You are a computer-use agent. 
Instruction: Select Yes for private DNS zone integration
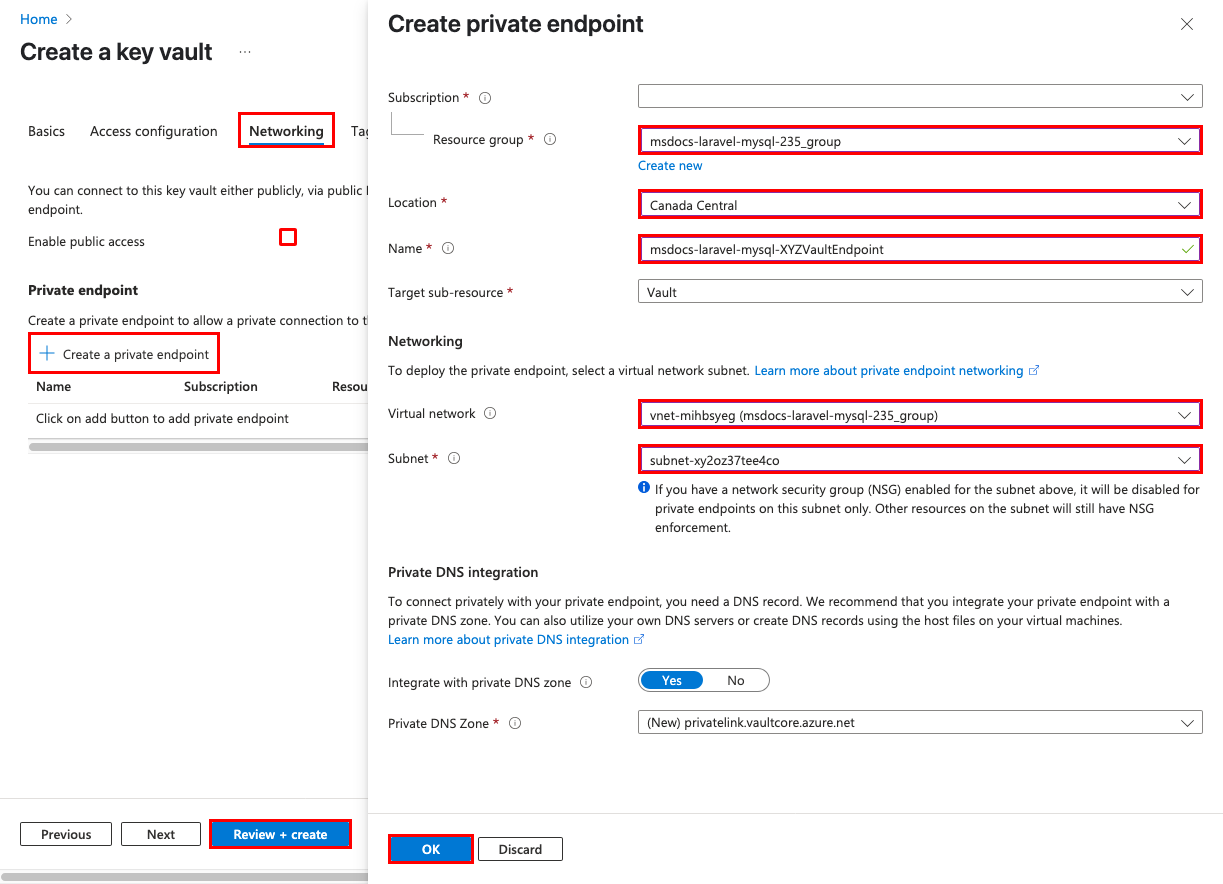672,681
